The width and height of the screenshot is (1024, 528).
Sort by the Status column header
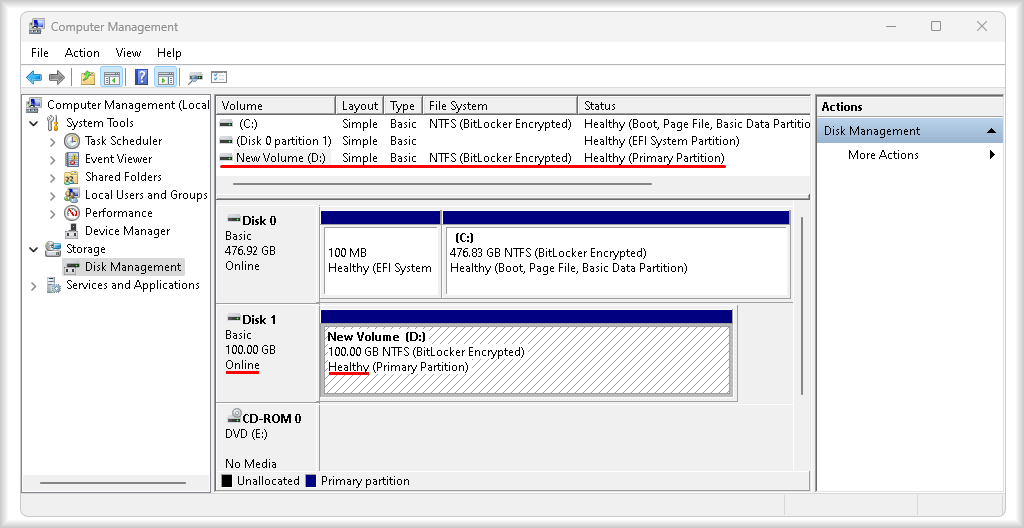click(x=694, y=105)
